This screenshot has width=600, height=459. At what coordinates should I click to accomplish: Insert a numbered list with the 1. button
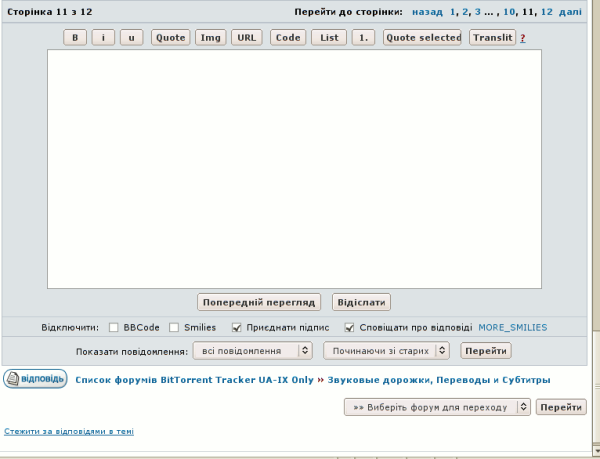tap(363, 37)
